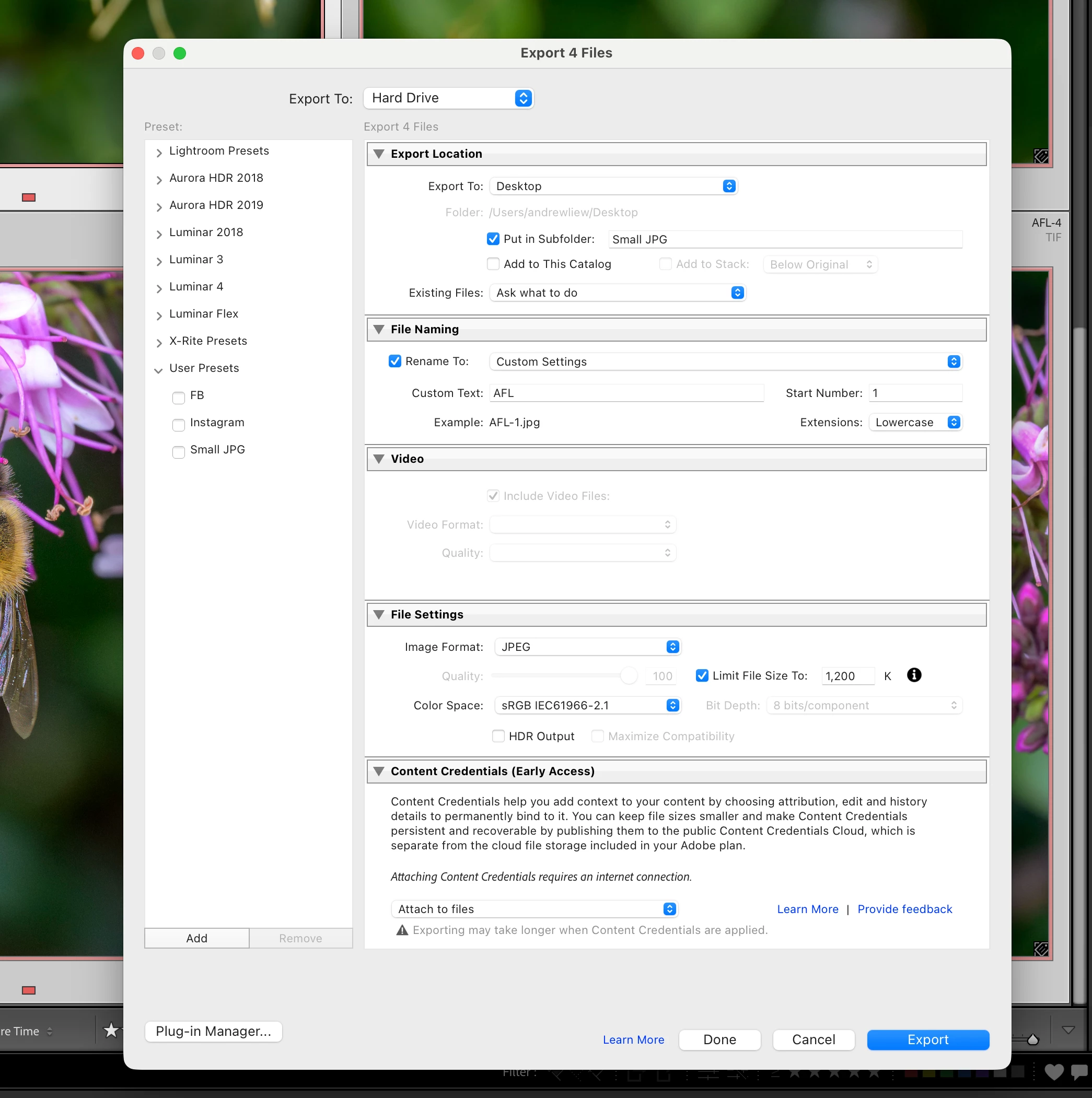1092x1098 pixels.
Task: Click the Custom Text field containing AFL
Action: (x=626, y=393)
